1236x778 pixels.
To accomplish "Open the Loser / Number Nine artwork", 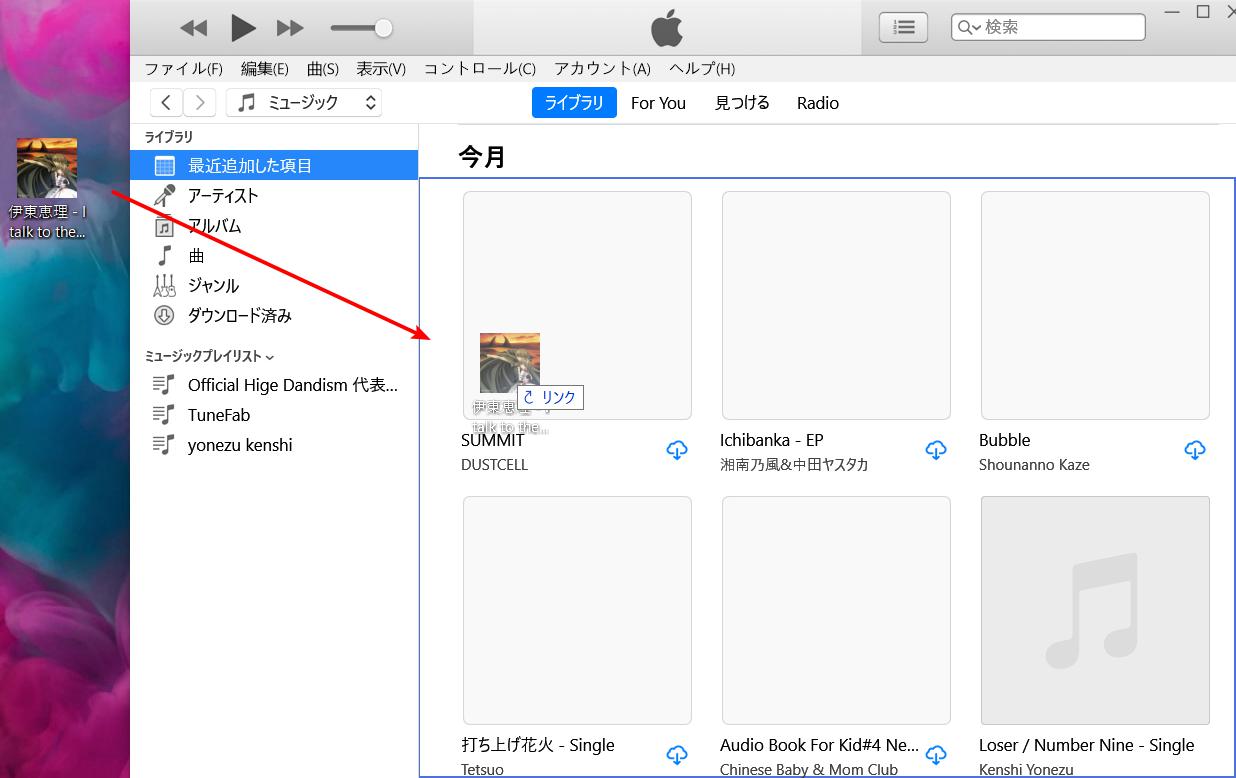I will 1095,610.
